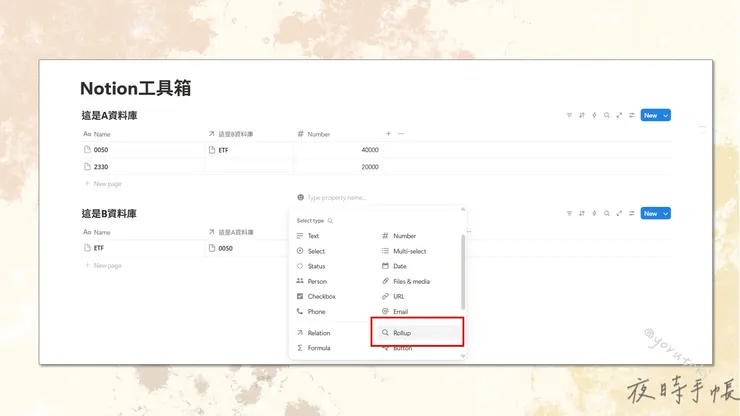Select the cell with number 20000
The width and height of the screenshot is (740, 416).
coord(338,167)
